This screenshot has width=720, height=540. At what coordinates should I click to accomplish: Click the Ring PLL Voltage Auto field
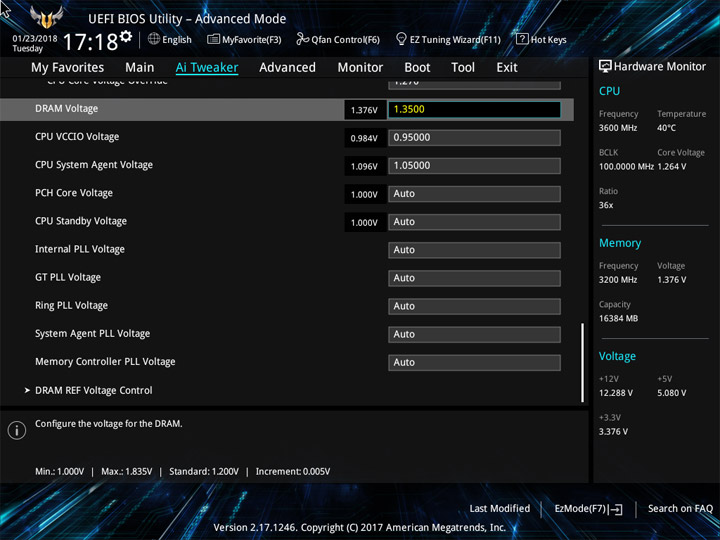[x=474, y=306]
